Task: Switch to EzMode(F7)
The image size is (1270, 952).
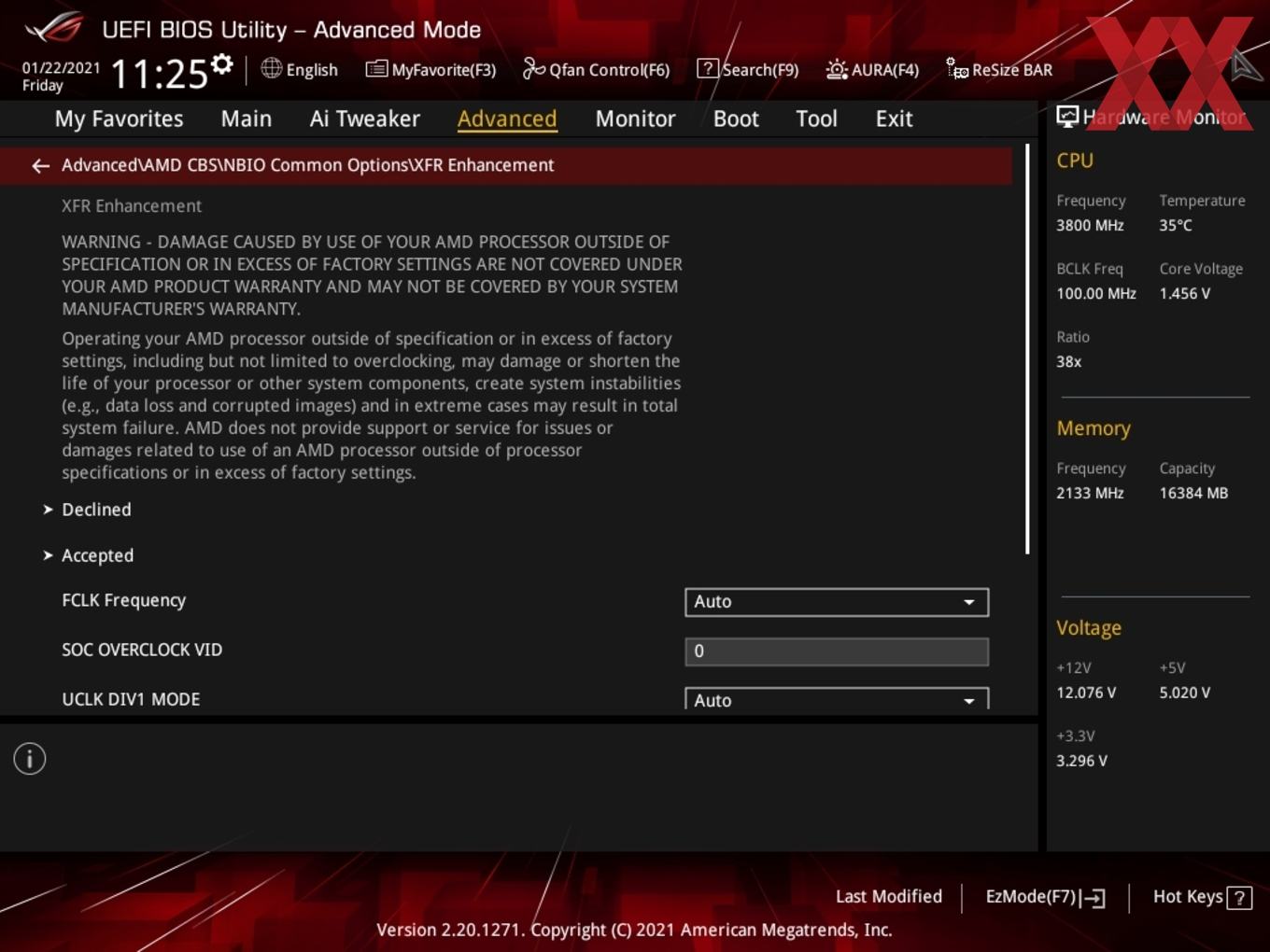Action: [x=1045, y=897]
